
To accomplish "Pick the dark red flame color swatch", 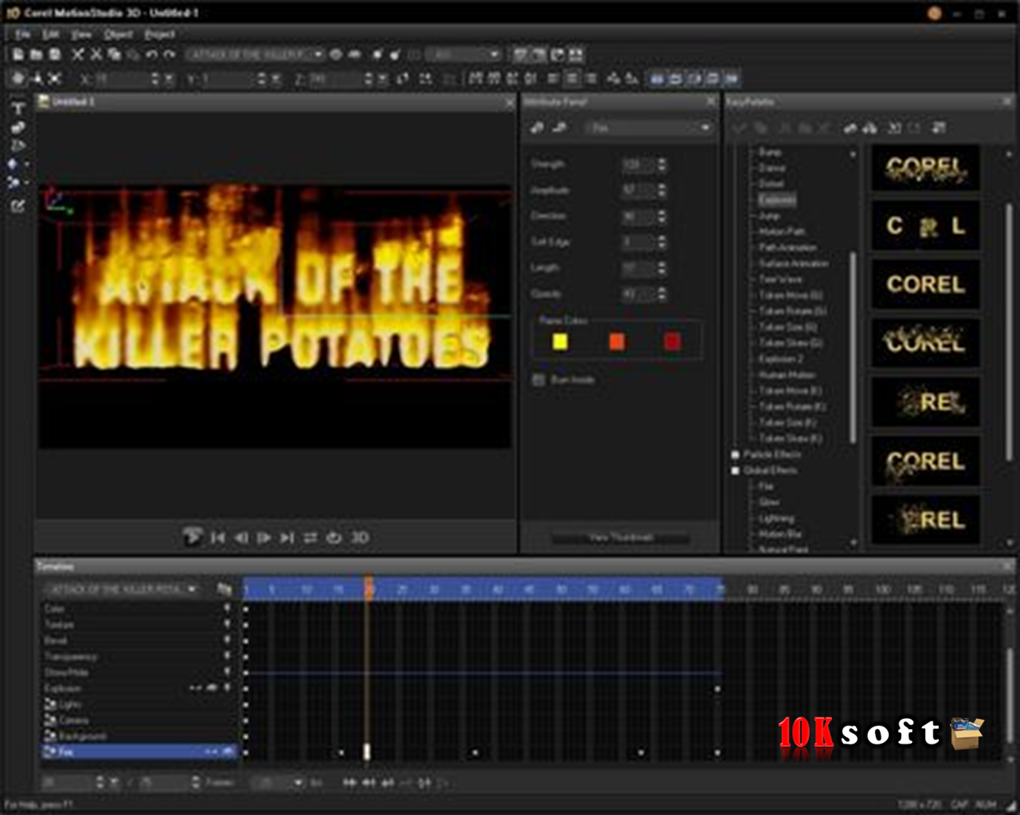I will click(672, 341).
